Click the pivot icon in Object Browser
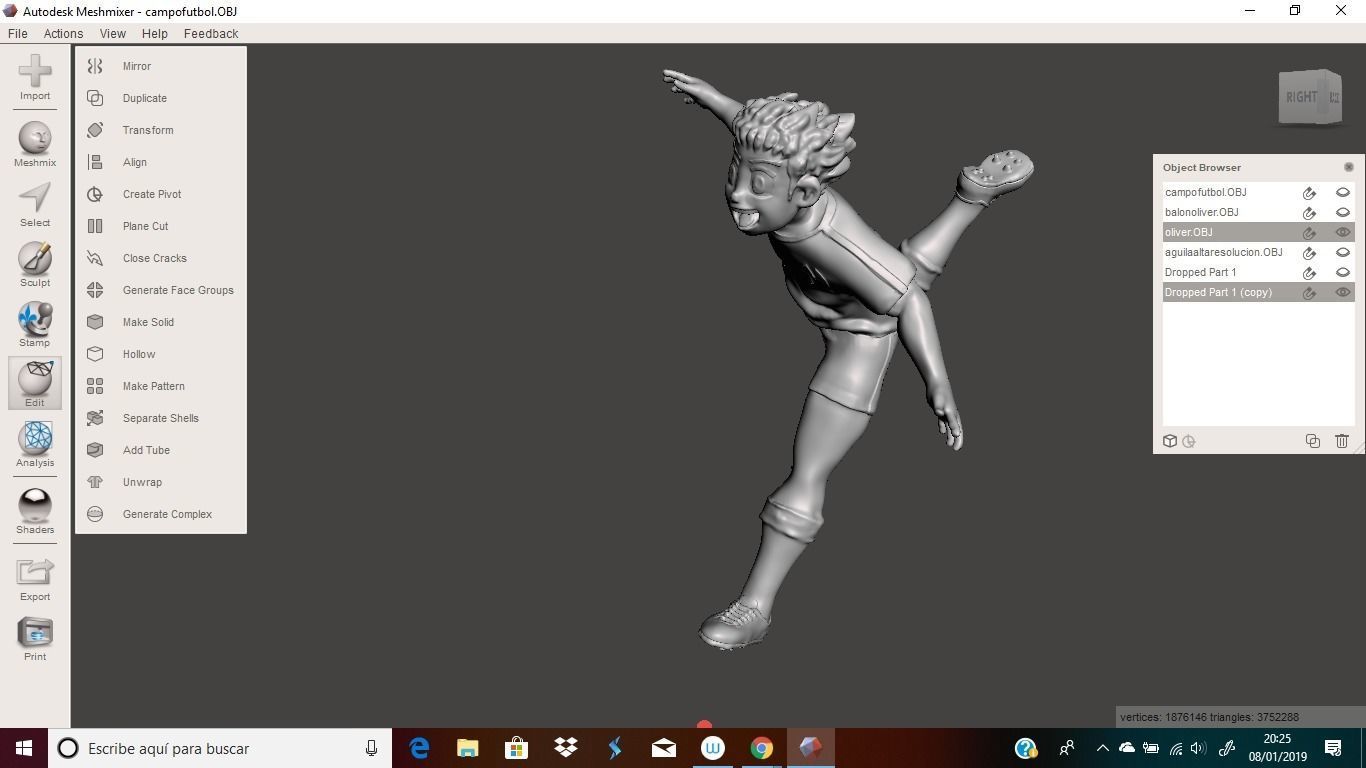Image resolution: width=1366 pixels, height=768 pixels. (x=1189, y=441)
